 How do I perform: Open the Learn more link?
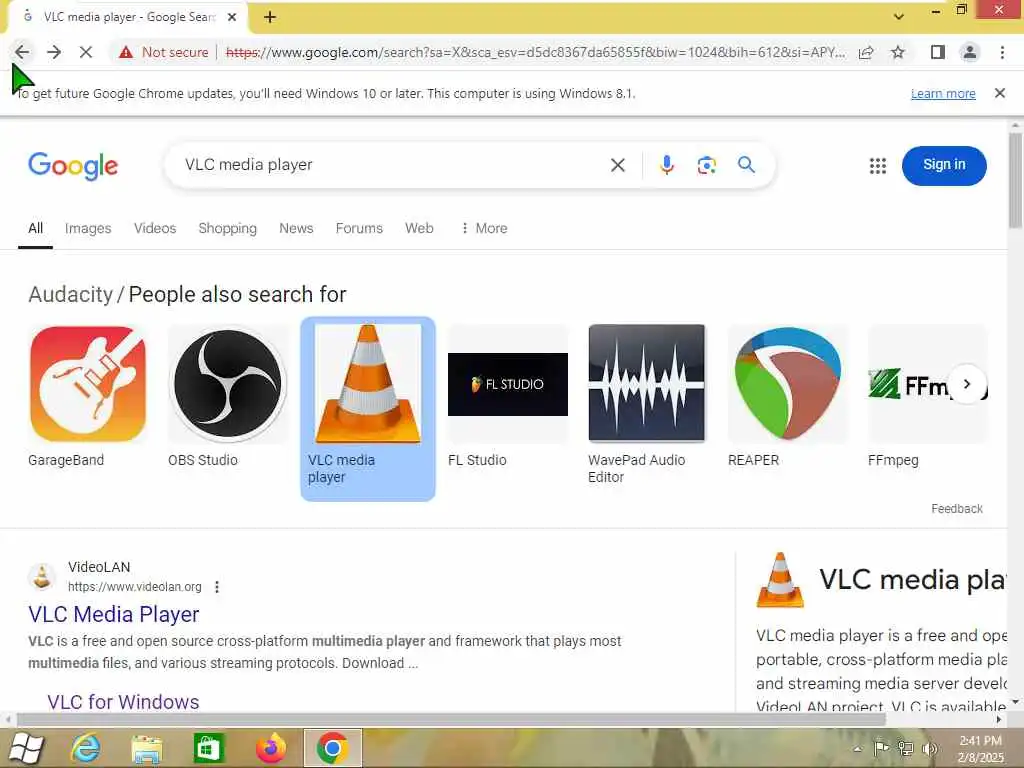point(943,93)
